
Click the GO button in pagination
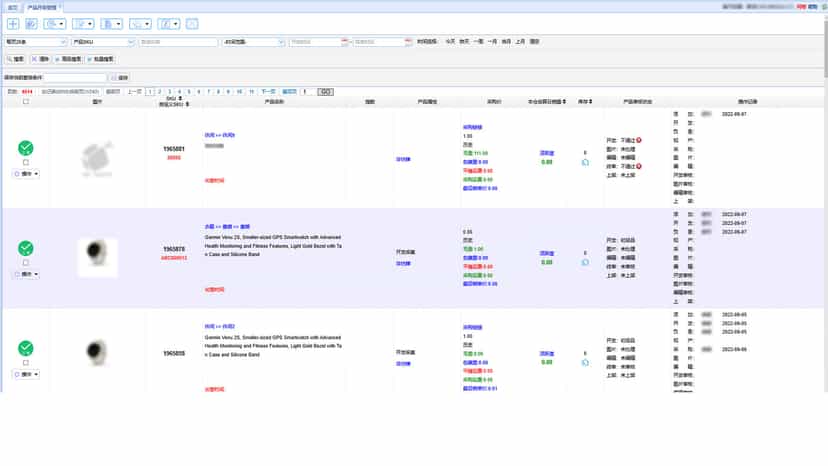pos(325,91)
